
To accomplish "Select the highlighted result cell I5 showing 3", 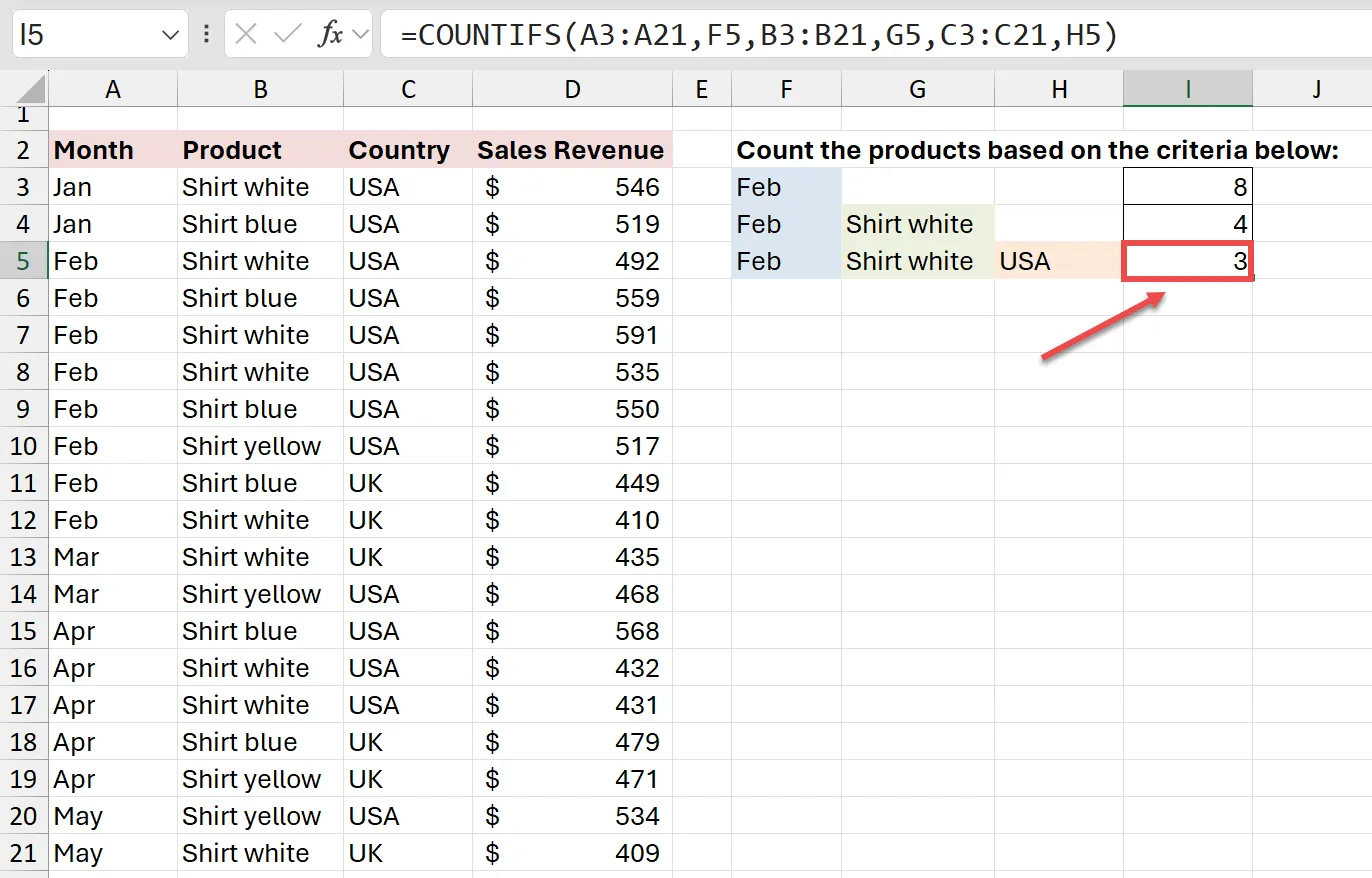I will pyautogui.click(x=1187, y=261).
